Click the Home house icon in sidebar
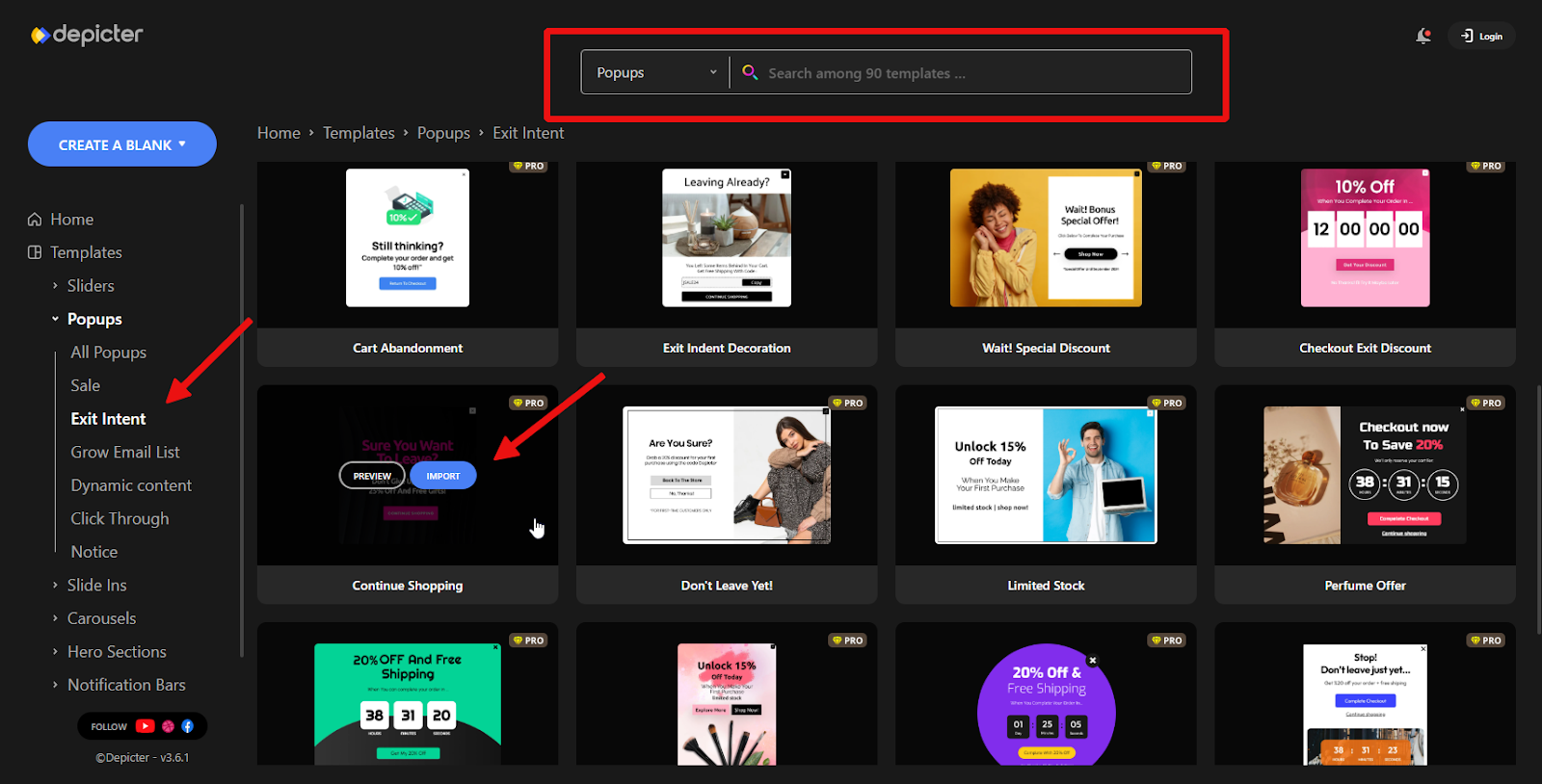This screenshot has width=1542, height=784. click(x=35, y=220)
